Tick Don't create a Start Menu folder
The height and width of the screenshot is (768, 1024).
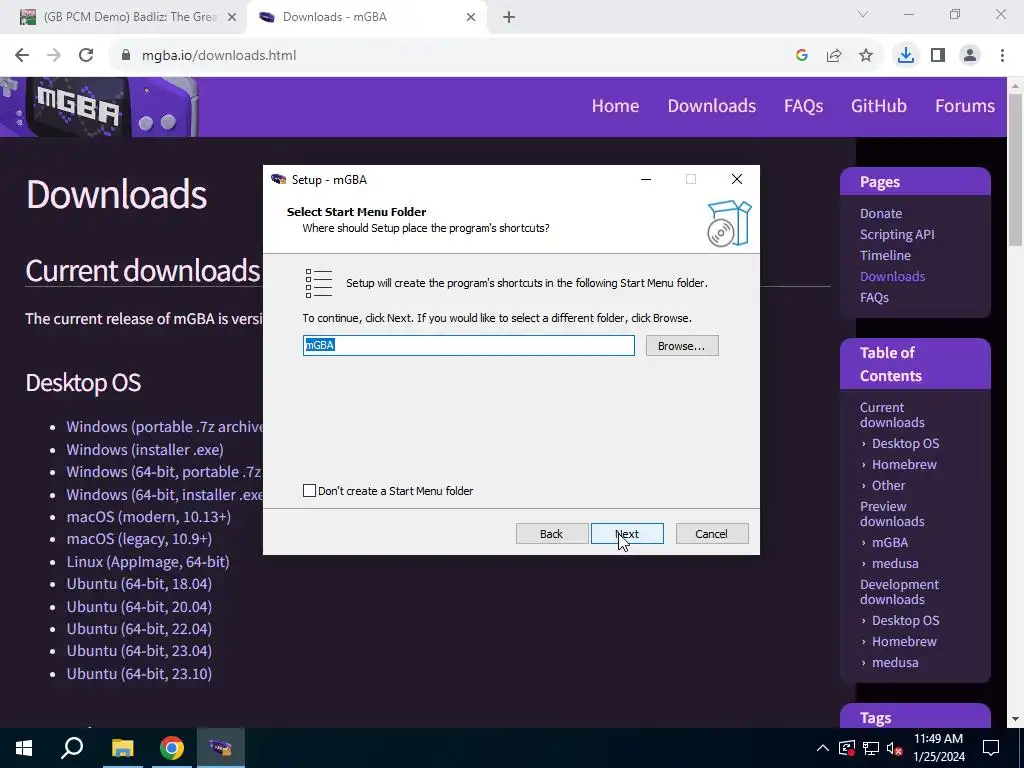tap(310, 490)
